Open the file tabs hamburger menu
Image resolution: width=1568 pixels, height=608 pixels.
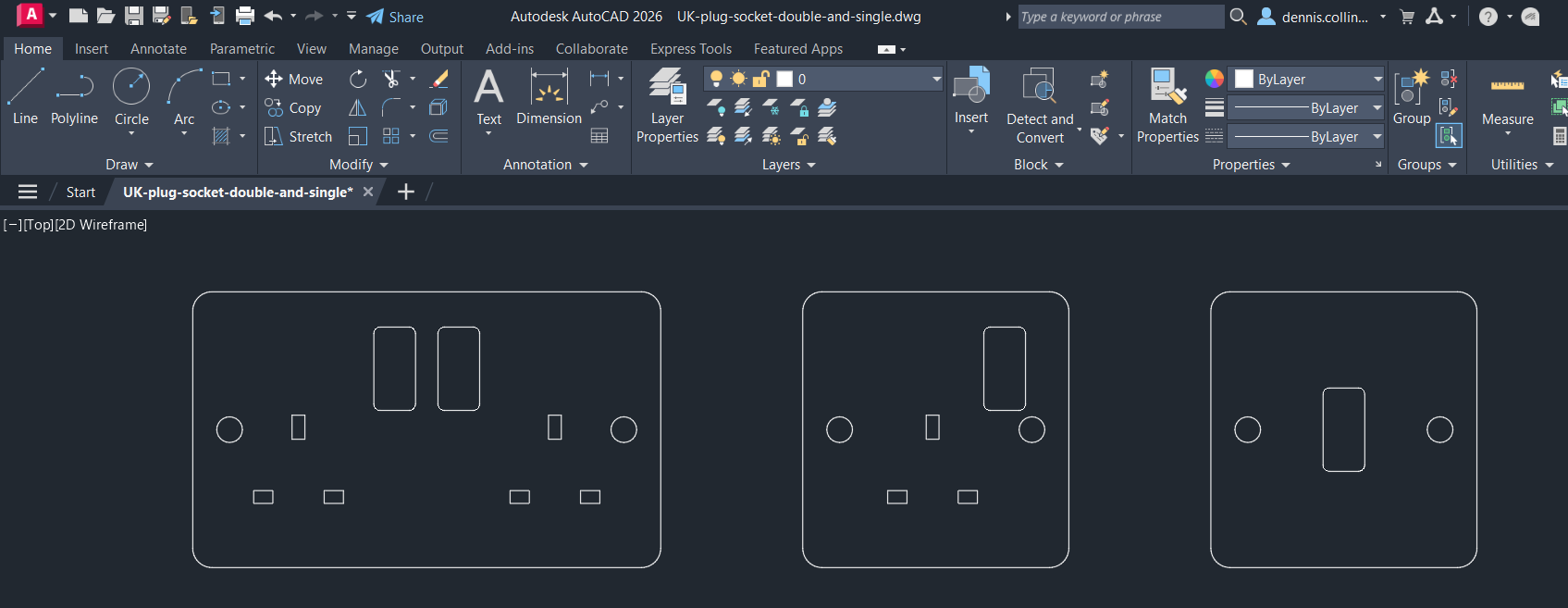(x=28, y=192)
